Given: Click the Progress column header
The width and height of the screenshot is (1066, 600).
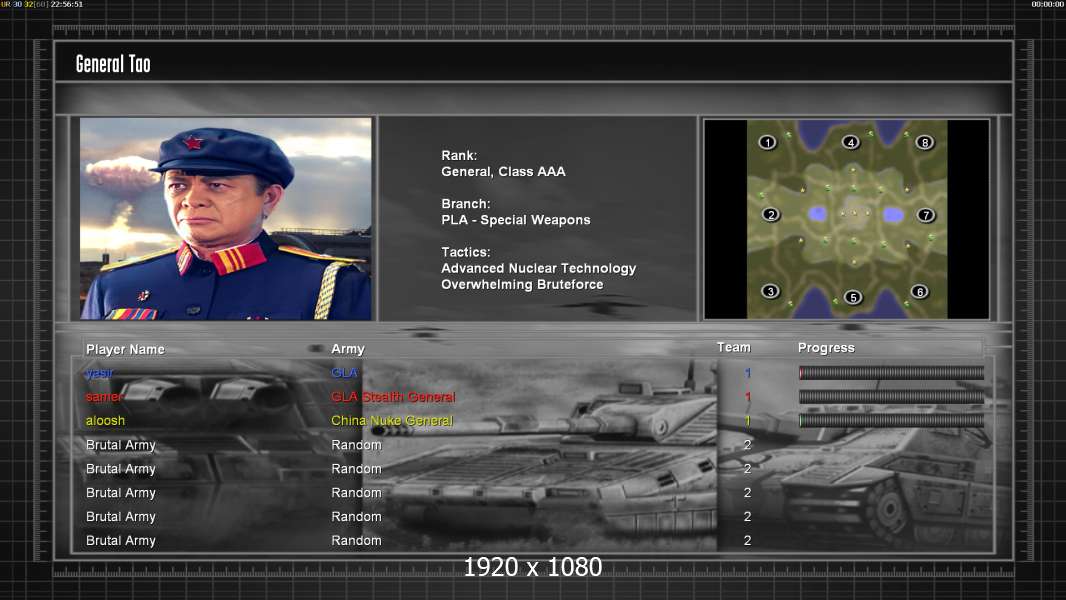Looking at the screenshot, I should click(826, 348).
